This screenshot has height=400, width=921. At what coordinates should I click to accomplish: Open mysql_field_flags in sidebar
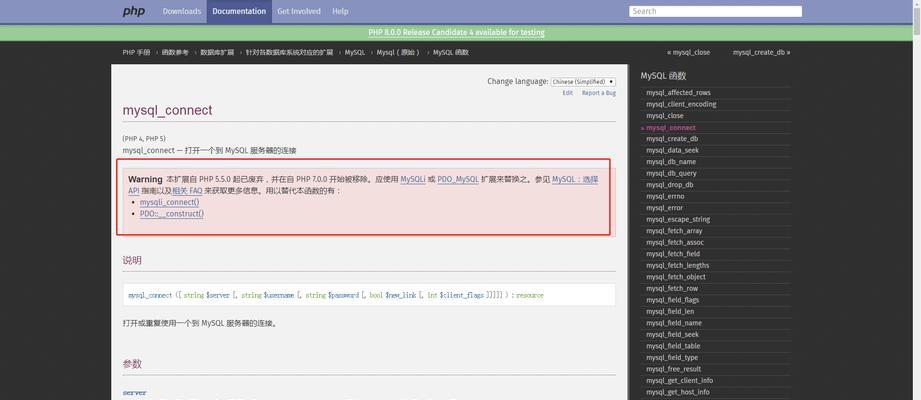(x=673, y=300)
